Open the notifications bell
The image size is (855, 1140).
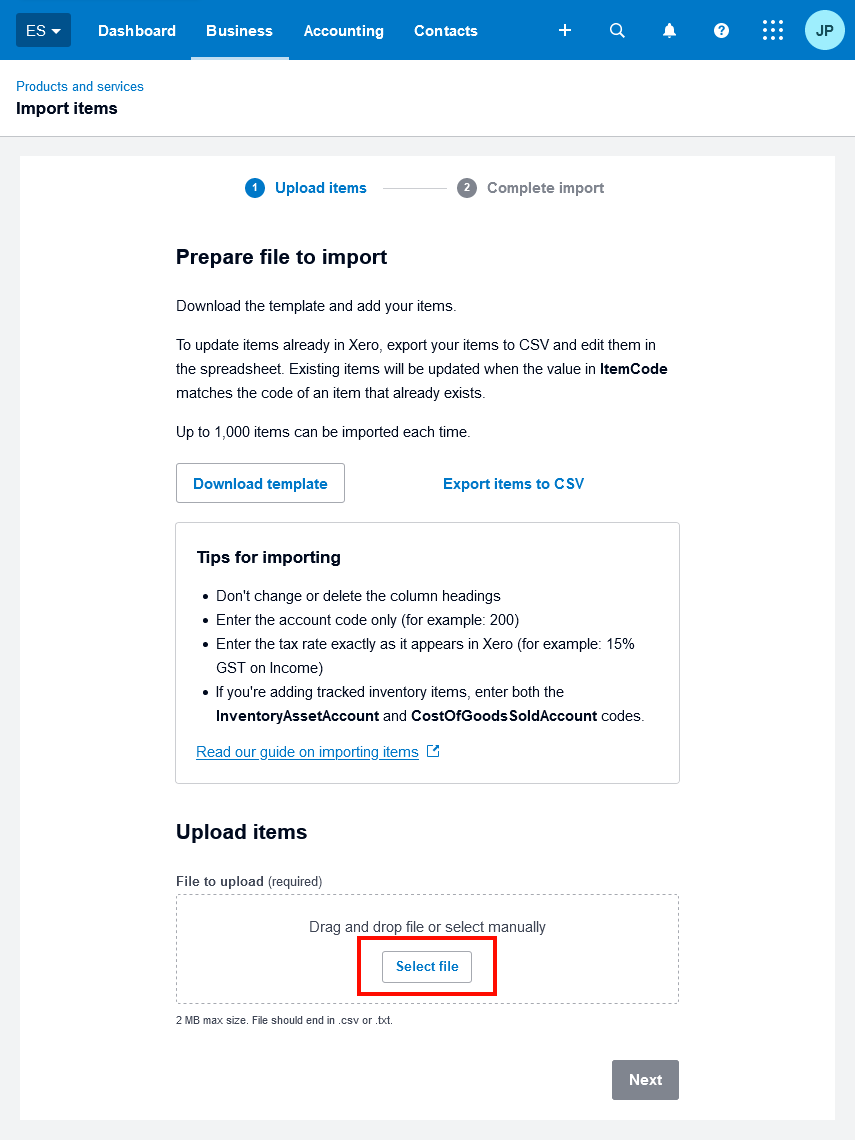[x=669, y=30]
